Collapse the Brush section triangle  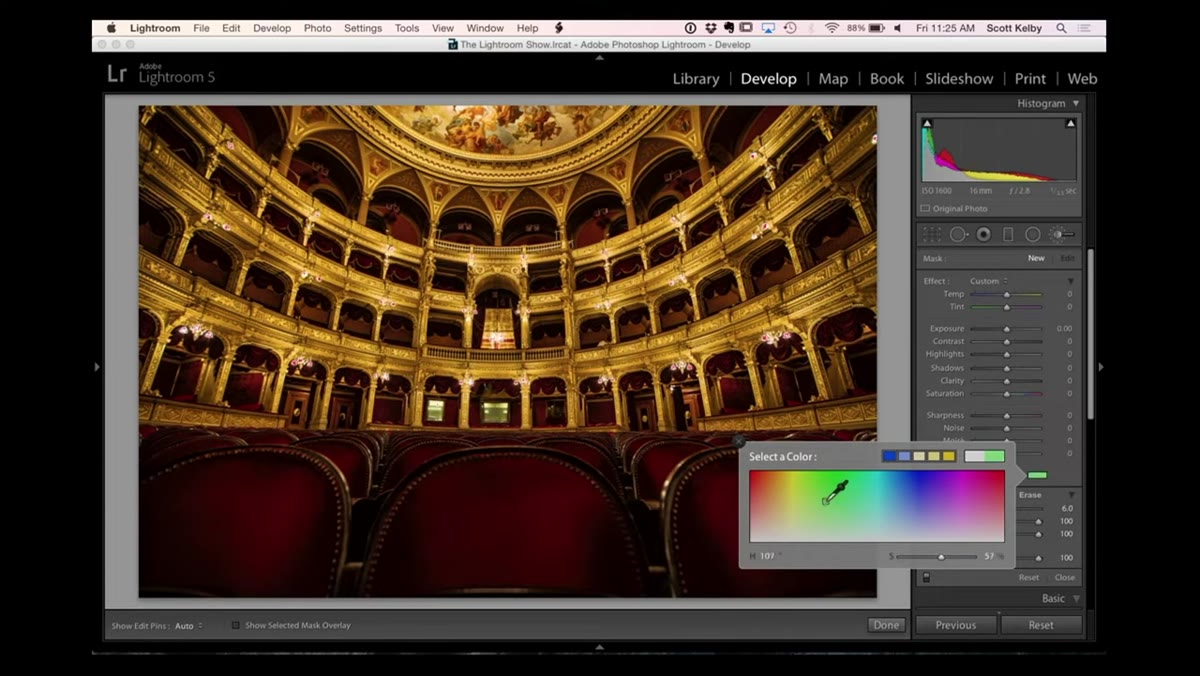(1071, 495)
